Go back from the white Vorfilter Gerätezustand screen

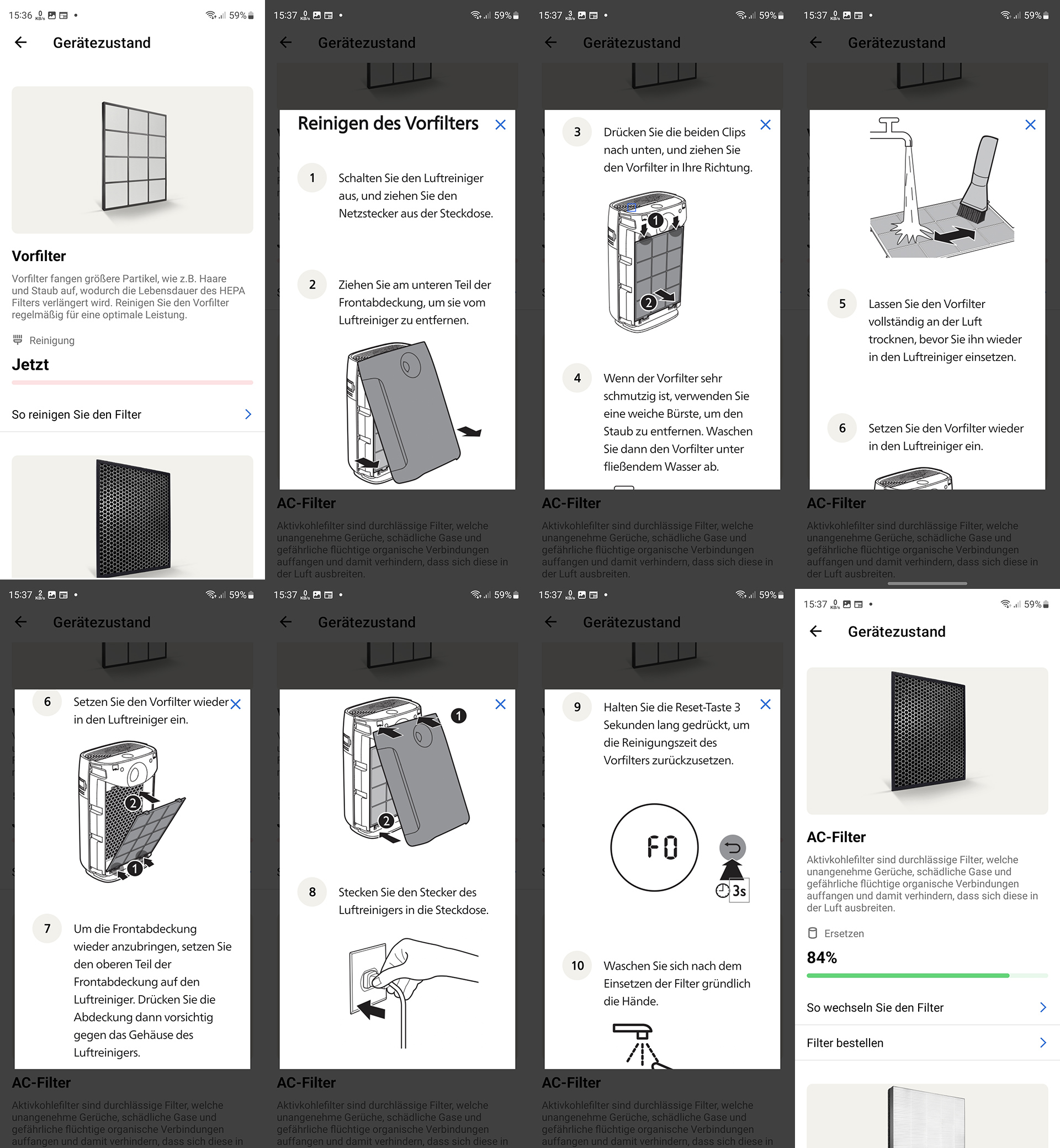(20, 42)
